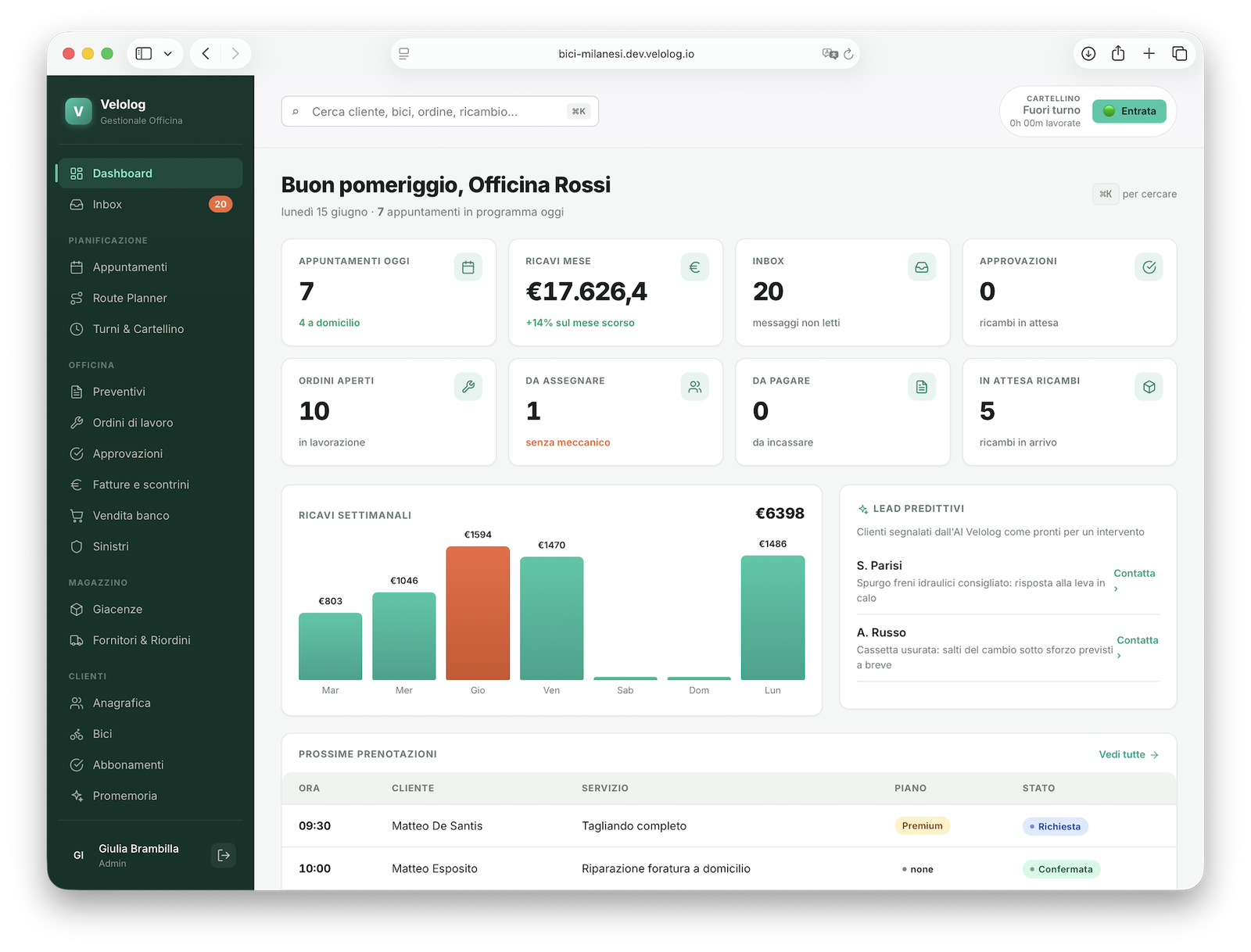Toggle the Safari sidebar button

coord(144,53)
